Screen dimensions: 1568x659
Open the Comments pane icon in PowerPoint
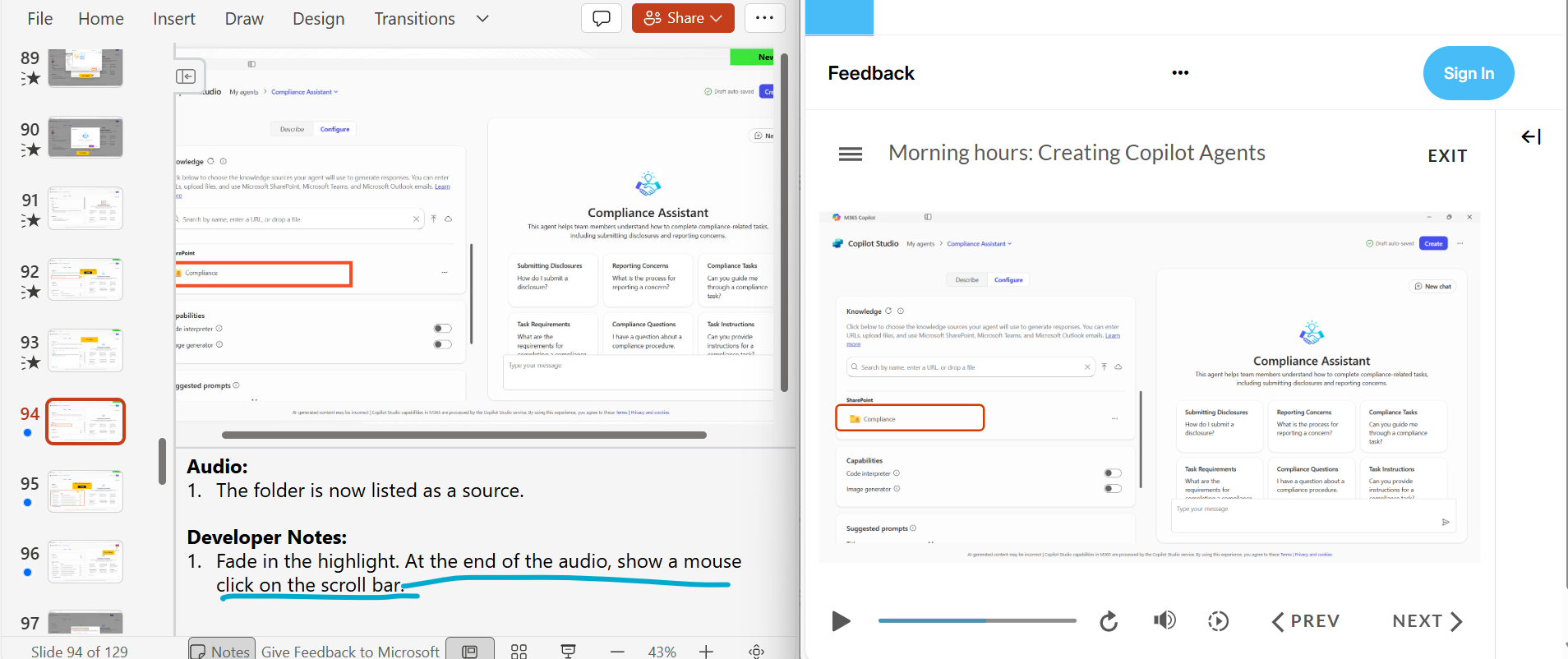click(x=602, y=18)
